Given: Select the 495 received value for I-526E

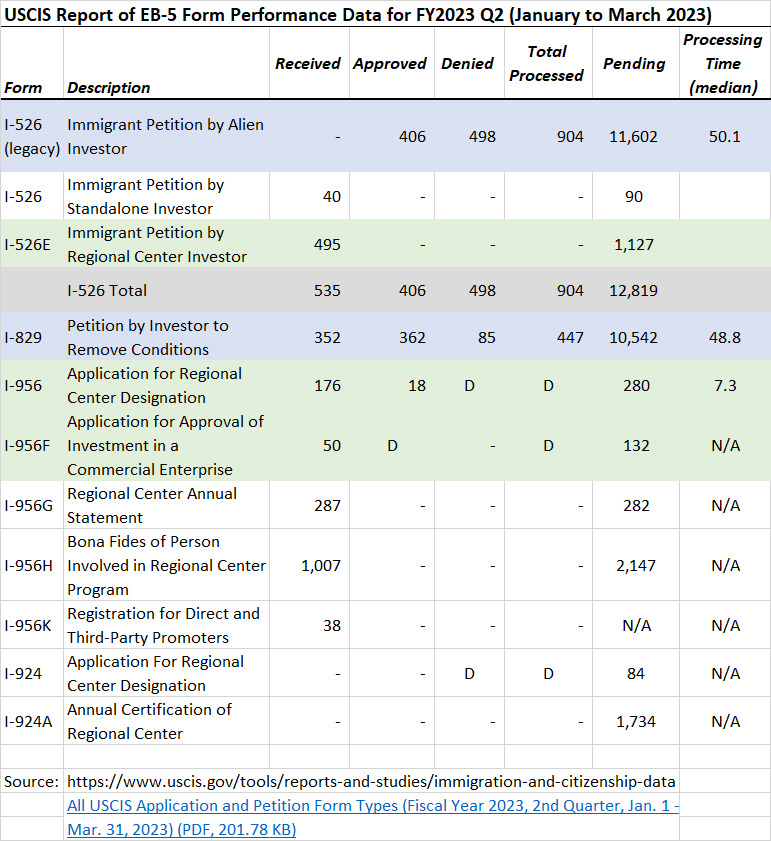Looking at the screenshot, I should pyautogui.click(x=326, y=245).
